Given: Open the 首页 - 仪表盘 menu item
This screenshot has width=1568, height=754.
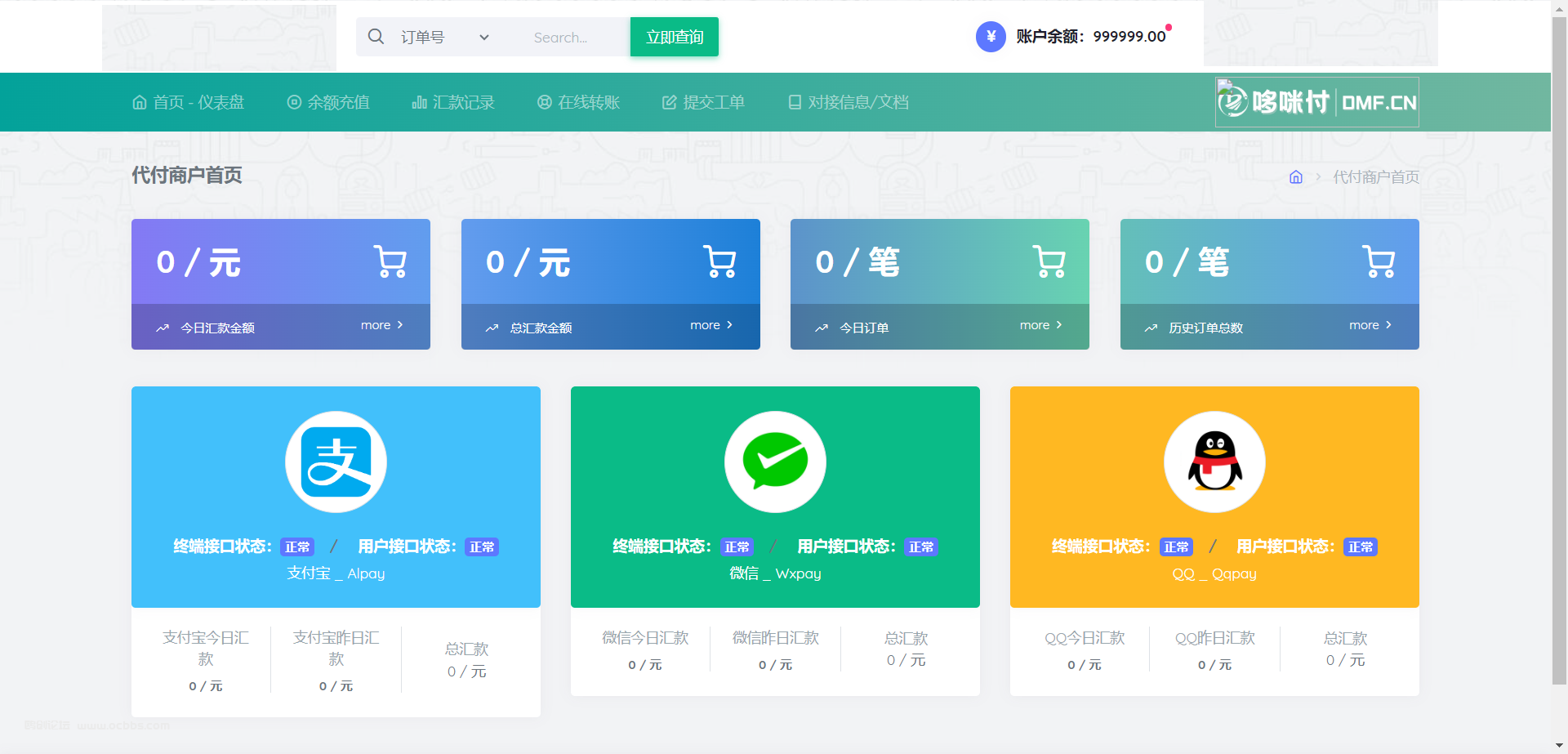Looking at the screenshot, I should [x=189, y=102].
